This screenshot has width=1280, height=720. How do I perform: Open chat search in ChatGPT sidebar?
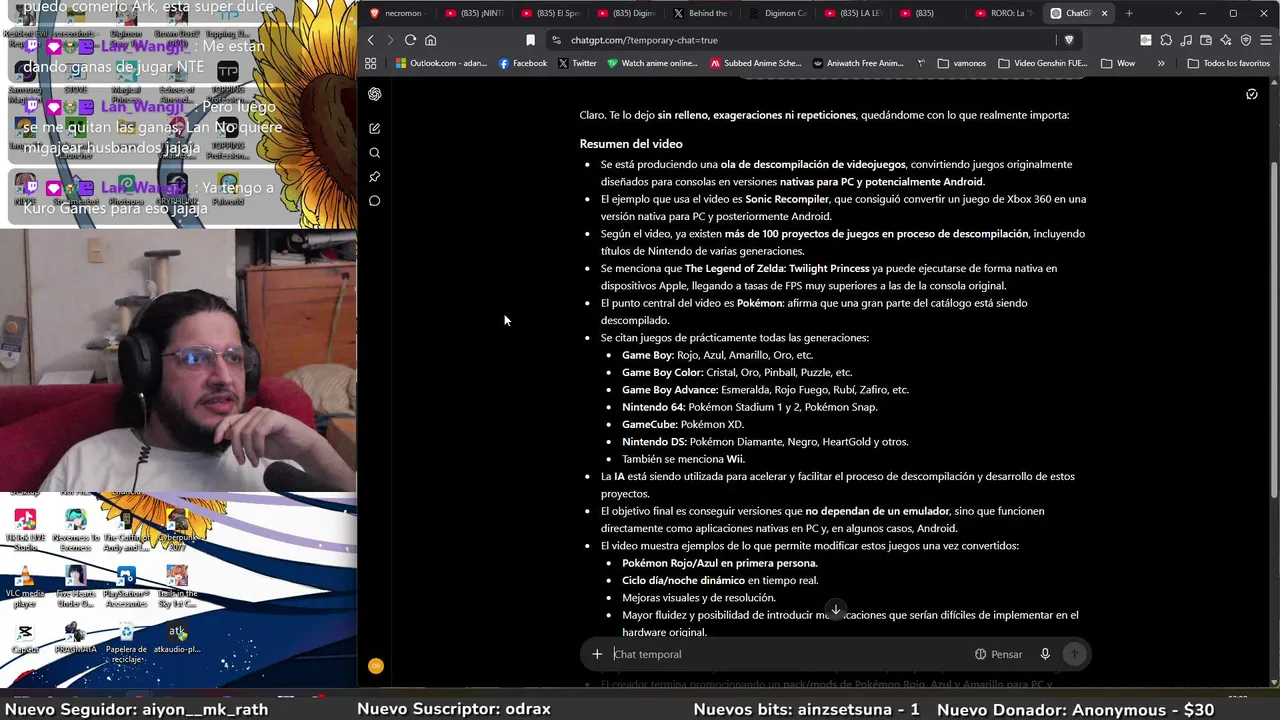374,153
